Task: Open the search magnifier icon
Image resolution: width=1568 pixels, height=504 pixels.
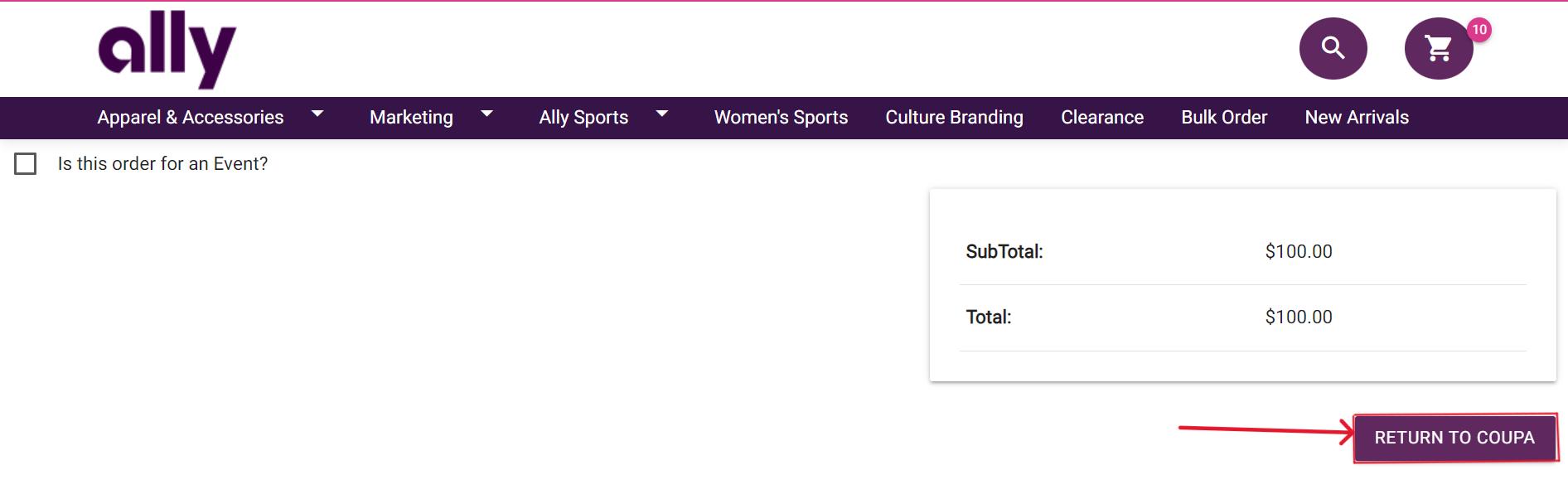Action: [x=1333, y=48]
